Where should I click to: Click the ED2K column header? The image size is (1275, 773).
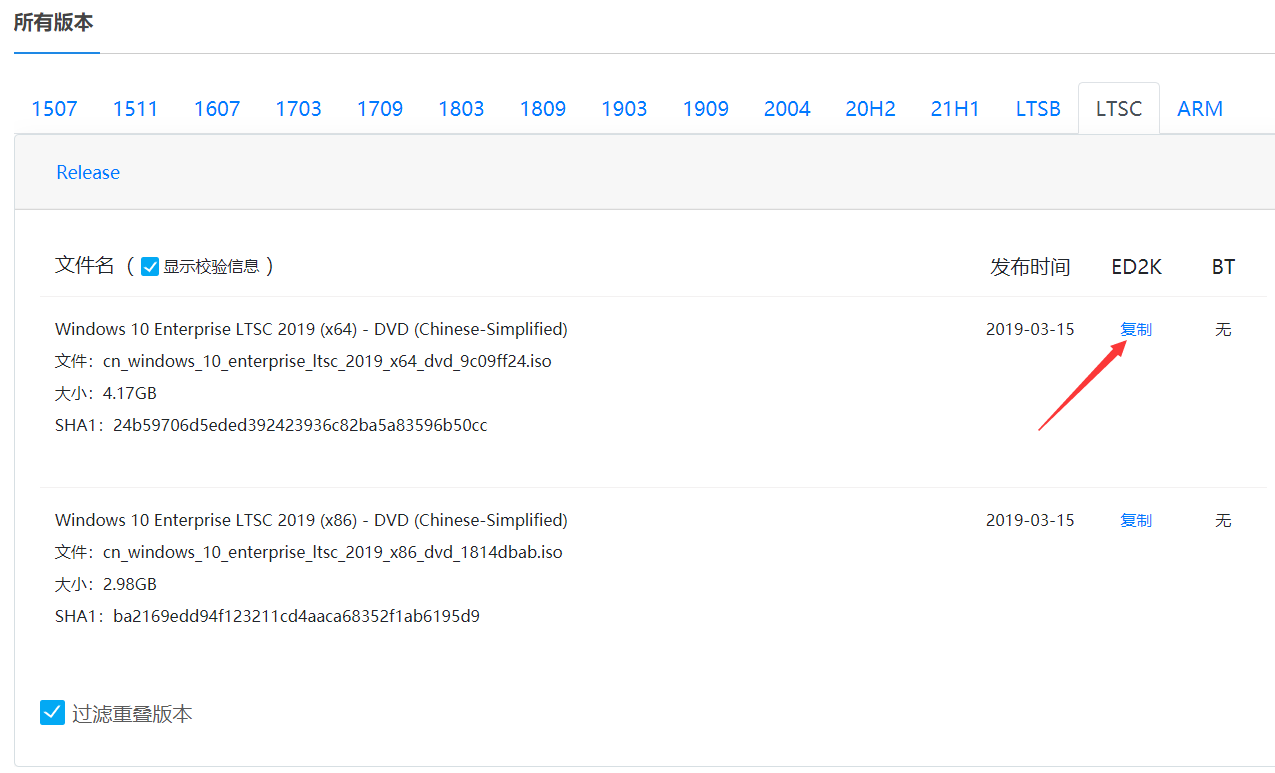1137,267
